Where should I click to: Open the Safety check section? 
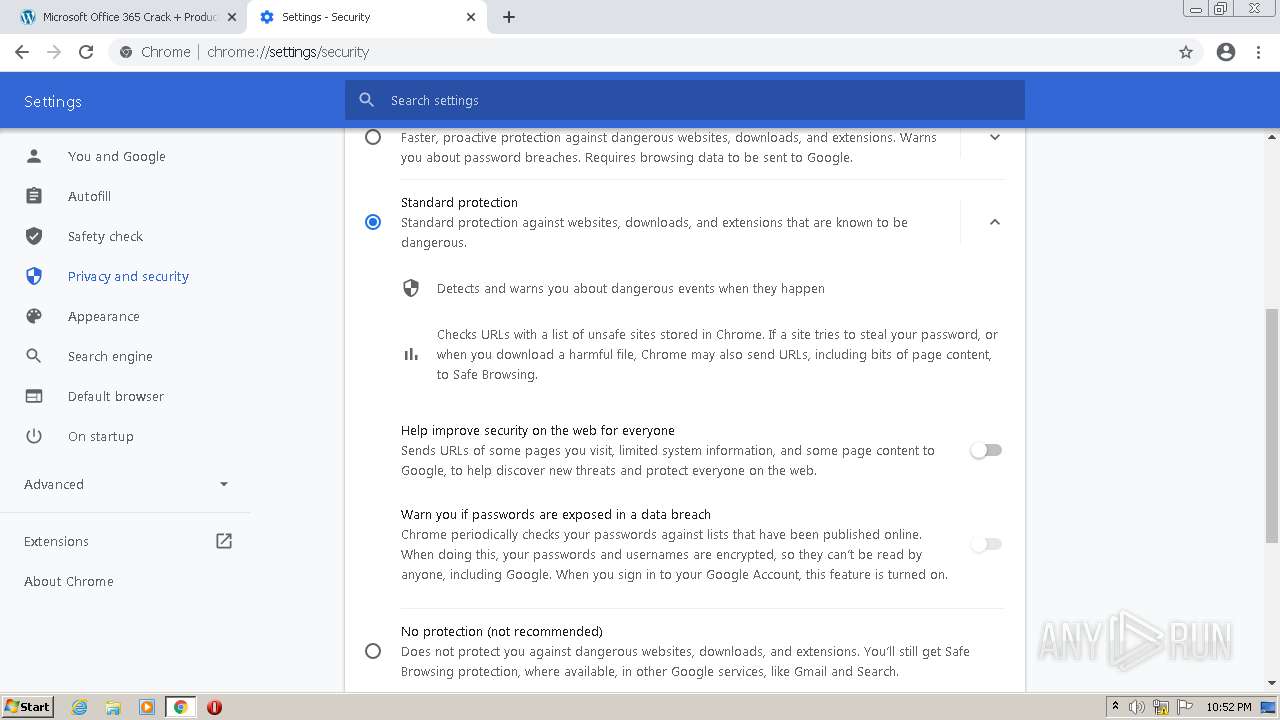[x=105, y=236]
